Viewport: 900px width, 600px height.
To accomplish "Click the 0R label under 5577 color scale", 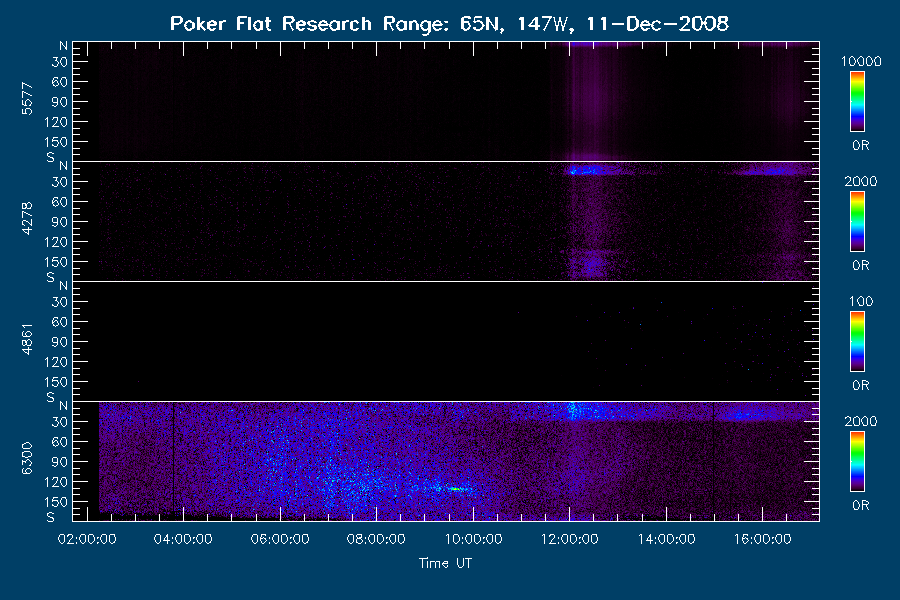I will pos(861,145).
